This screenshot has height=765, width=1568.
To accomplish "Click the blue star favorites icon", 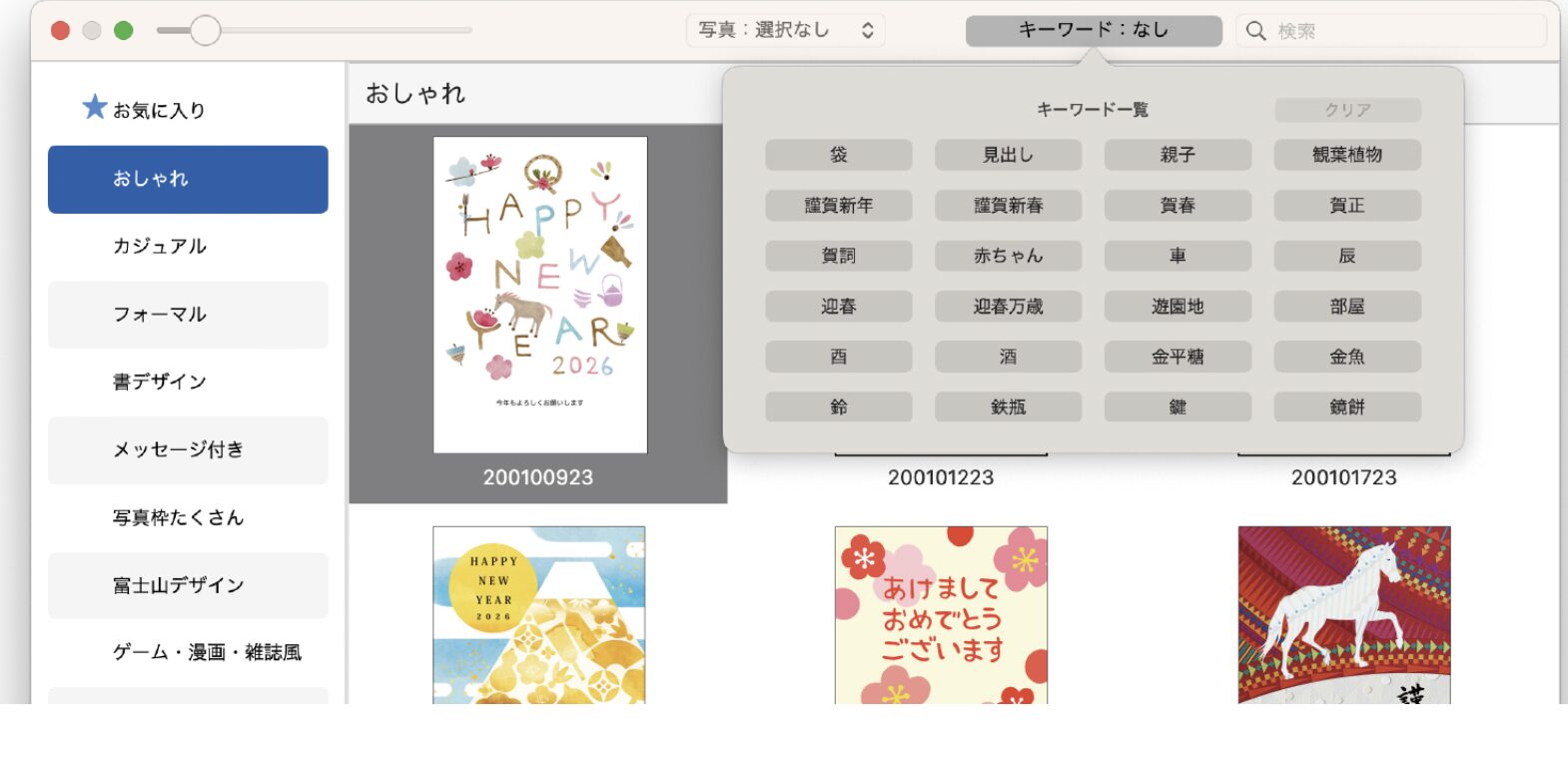I will pos(94,107).
